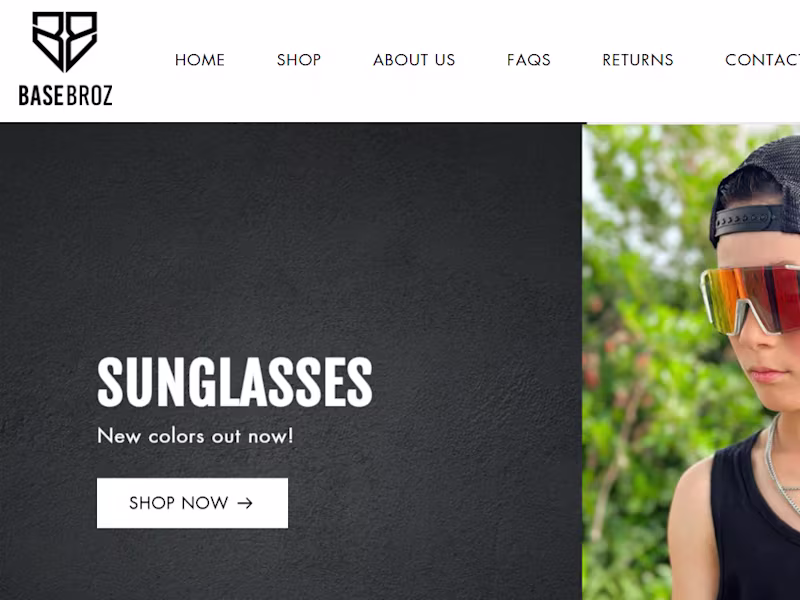Image resolution: width=800 pixels, height=600 pixels.
Task: Click the silver chain necklace in photo
Action: [782, 464]
